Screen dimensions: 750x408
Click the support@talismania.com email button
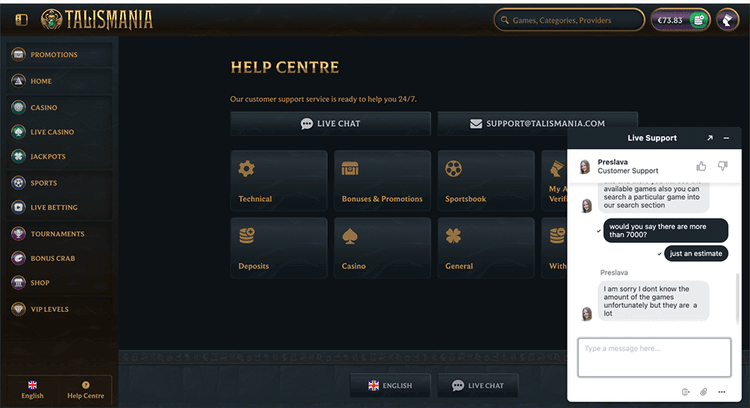[x=538, y=123]
